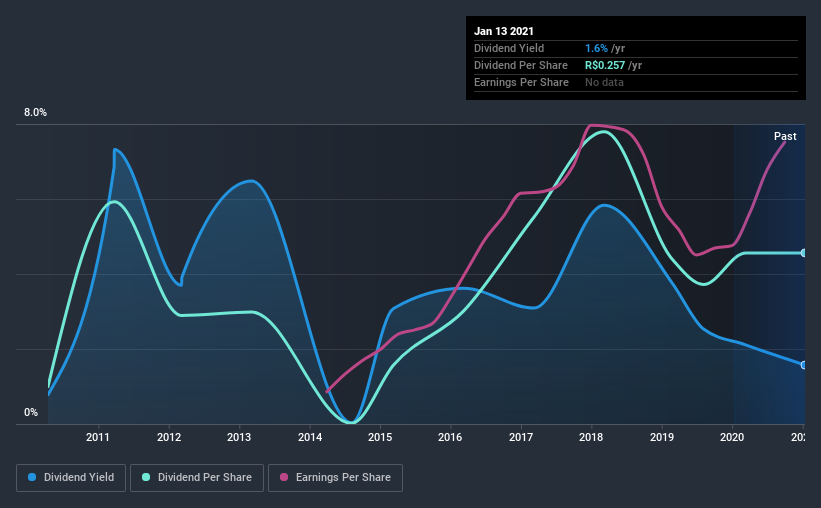This screenshot has width=821, height=508.
Task: Click the 2019 x-axis label
Action: (662, 437)
